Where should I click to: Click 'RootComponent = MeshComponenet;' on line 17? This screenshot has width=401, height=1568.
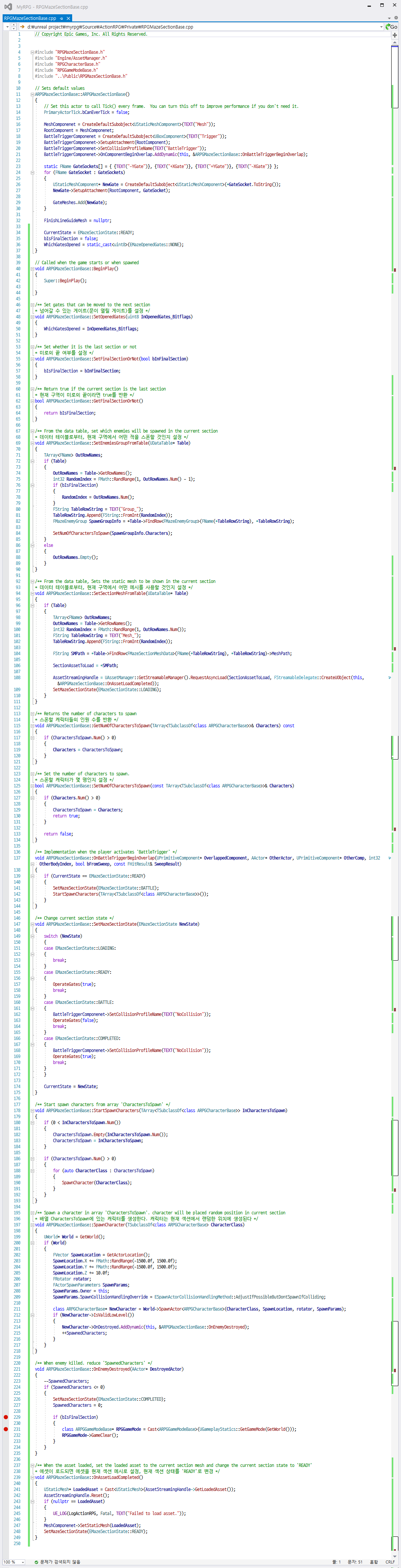[79, 130]
